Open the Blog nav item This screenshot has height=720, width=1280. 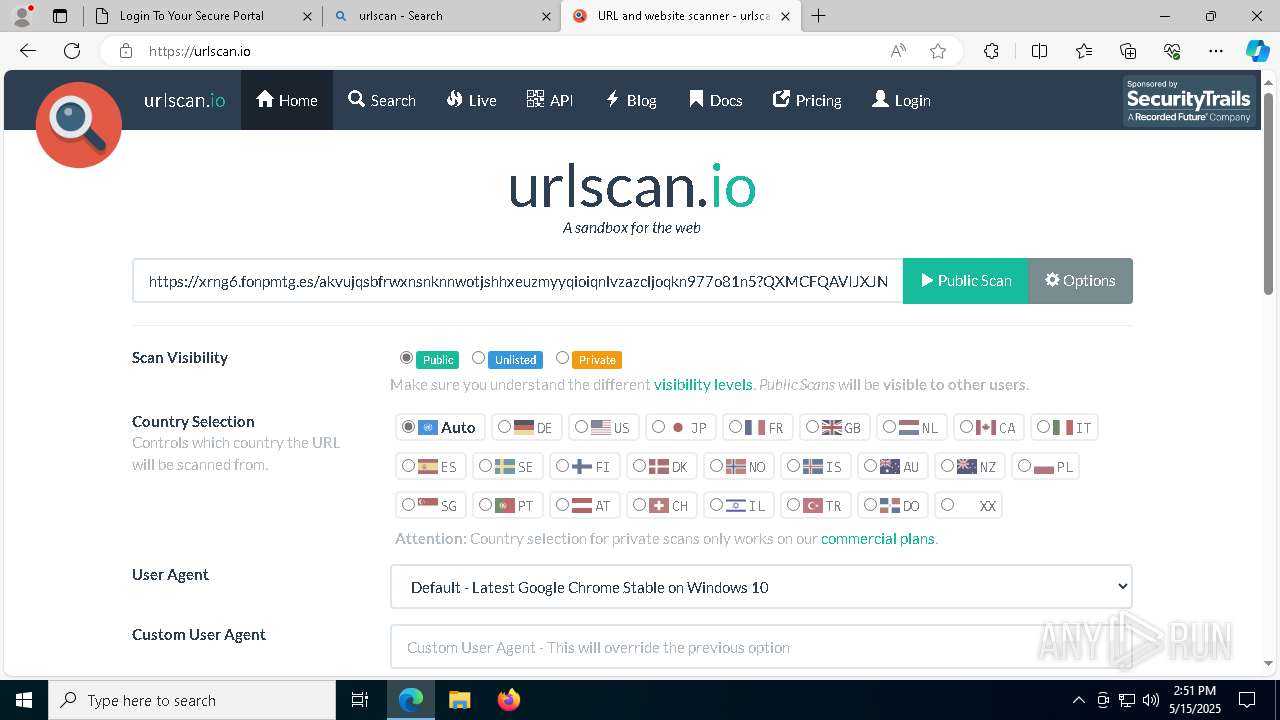631,100
